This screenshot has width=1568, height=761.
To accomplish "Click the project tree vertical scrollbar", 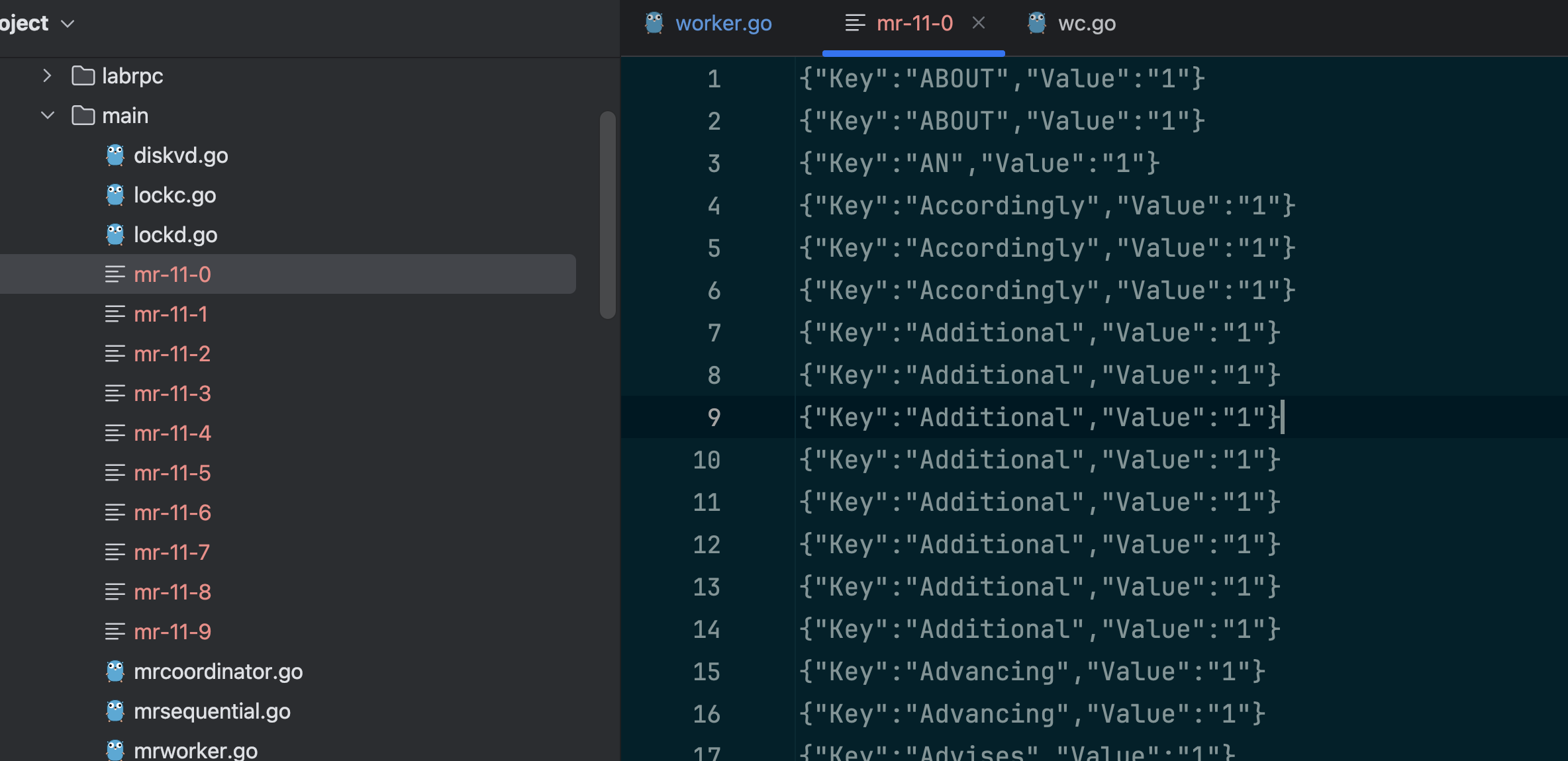I will click(x=607, y=215).
